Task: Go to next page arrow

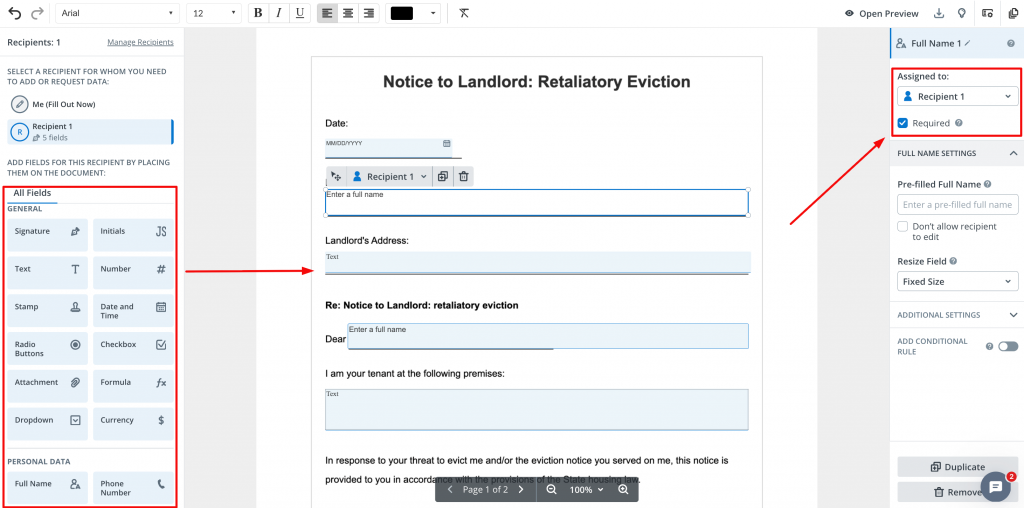Action: coord(520,490)
